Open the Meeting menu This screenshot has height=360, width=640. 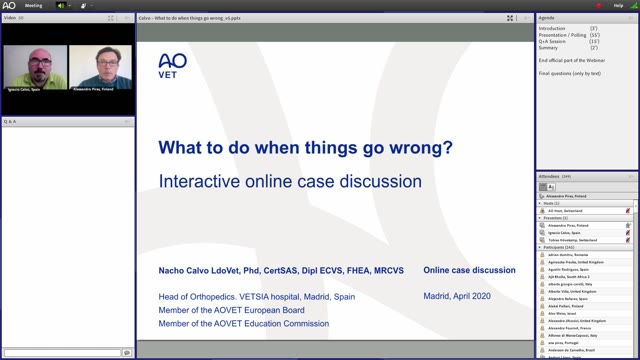[33, 6]
